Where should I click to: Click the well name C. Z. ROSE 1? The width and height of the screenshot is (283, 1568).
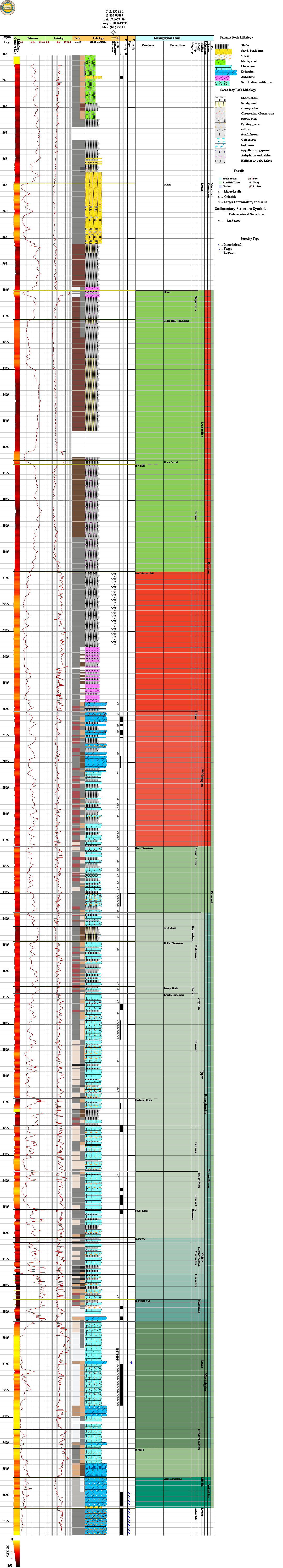(x=114, y=11)
